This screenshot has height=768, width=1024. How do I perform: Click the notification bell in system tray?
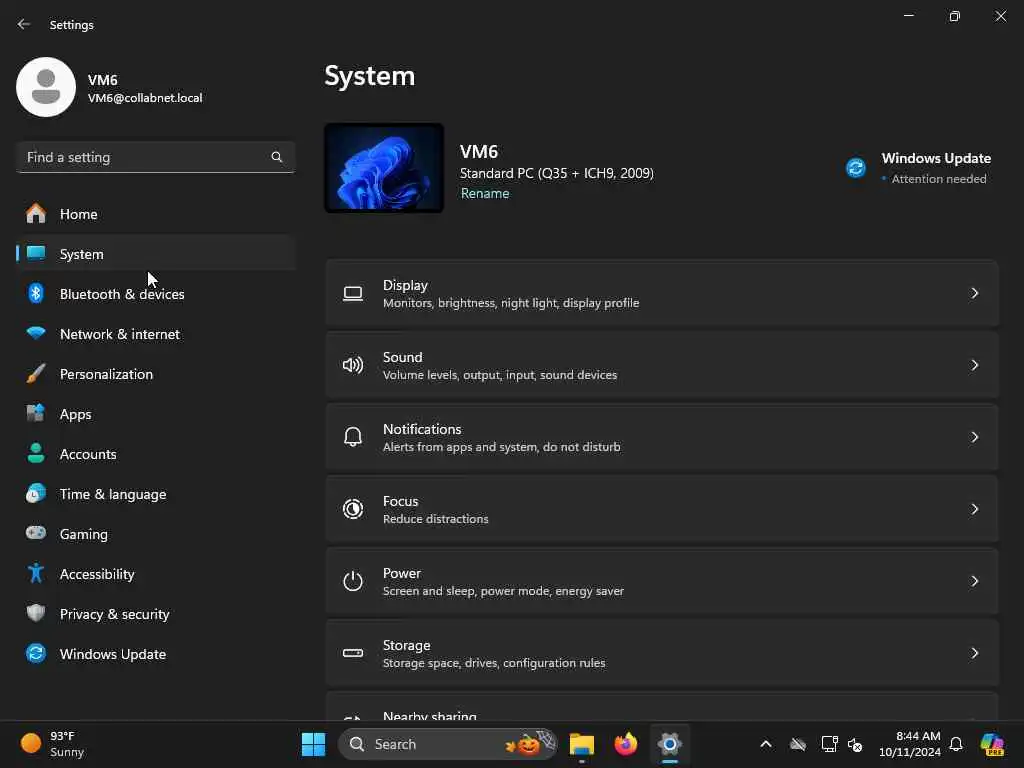tap(956, 744)
